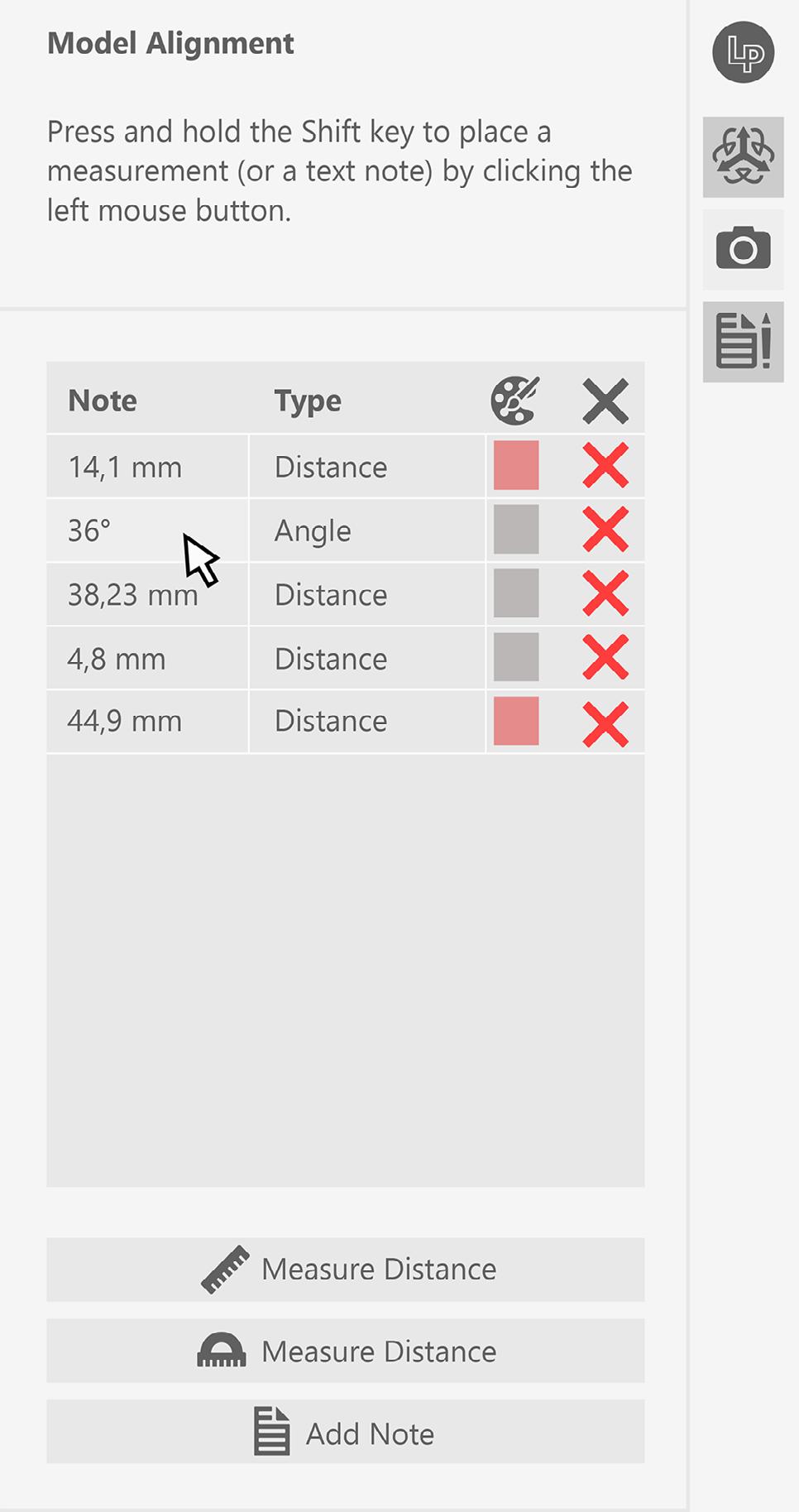Click the camera screenshot icon

pyautogui.click(x=743, y=249)
